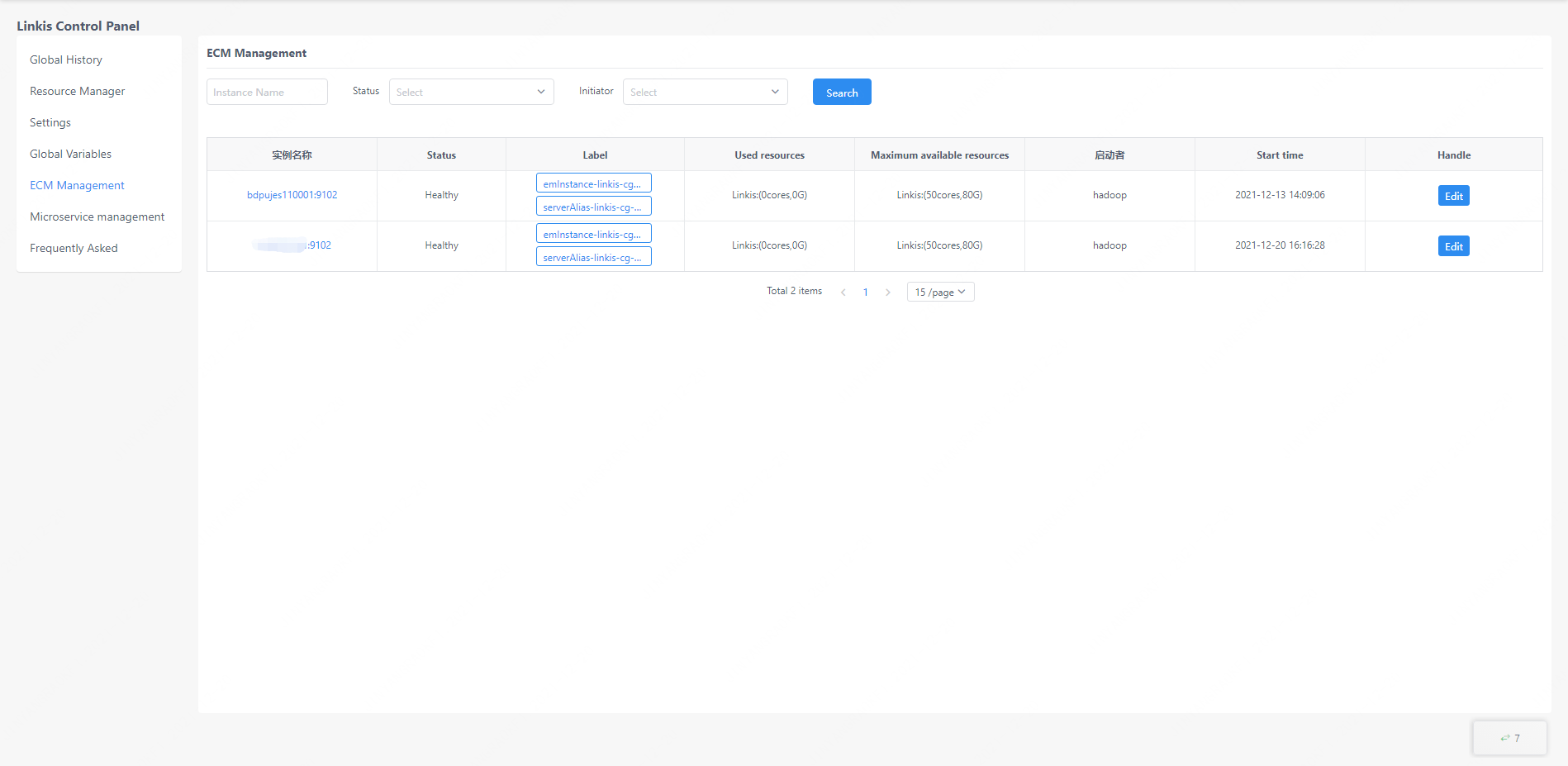Open Global History in the sidebar
Viewport: 1568px width, 766px height.
(x=66, y=60)
